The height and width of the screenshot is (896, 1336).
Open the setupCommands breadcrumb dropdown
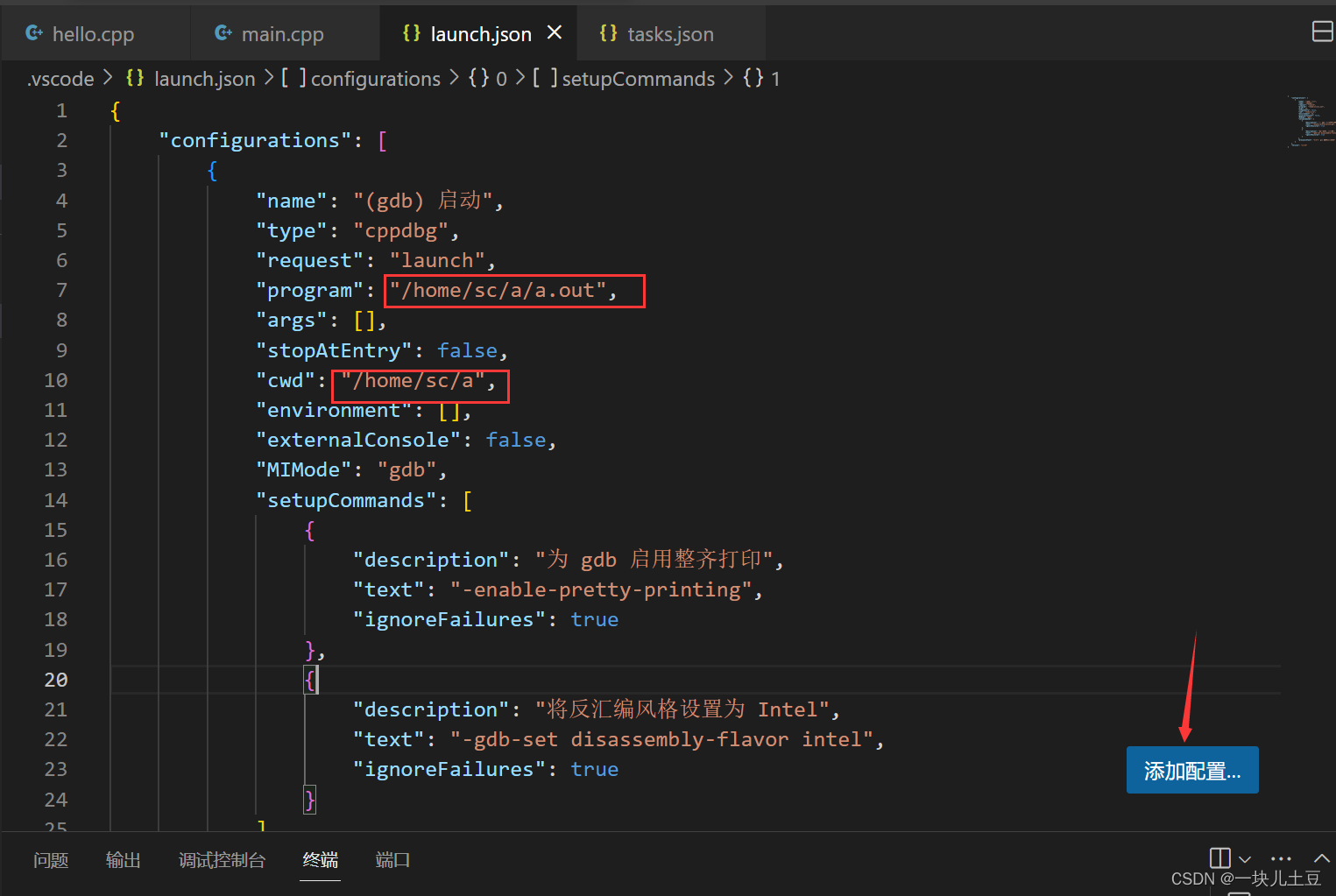639,78
